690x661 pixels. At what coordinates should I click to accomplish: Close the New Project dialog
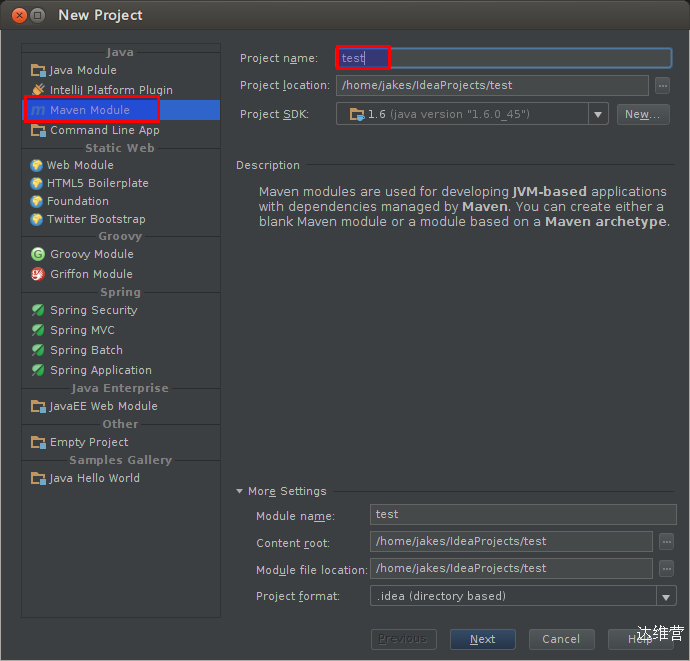[x=19, y=16]
